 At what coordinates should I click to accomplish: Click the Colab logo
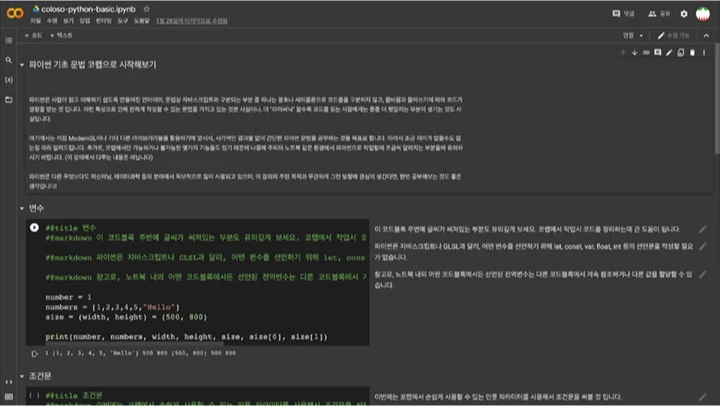coord(15,13)
